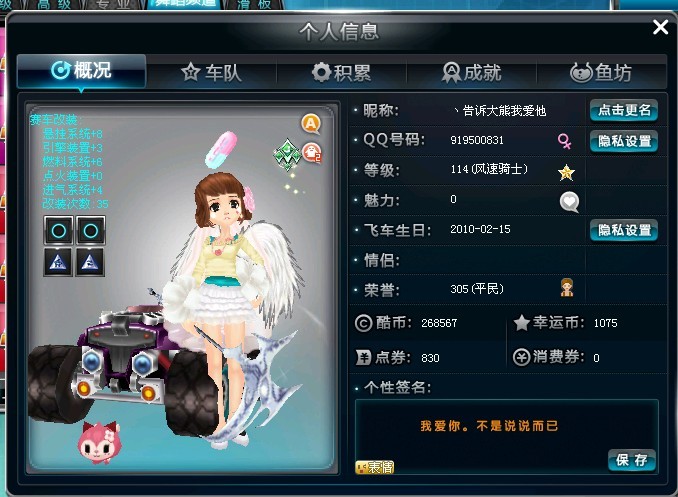
Task: Click the heart speech bubble charm icon
Action: pos(569,202)
